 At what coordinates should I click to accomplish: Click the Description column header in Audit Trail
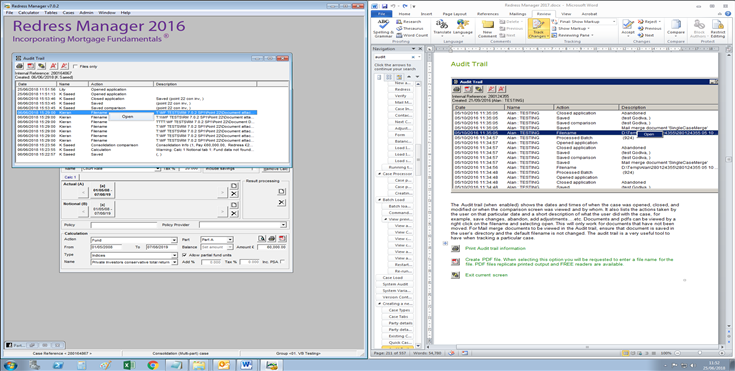point(205,84)
